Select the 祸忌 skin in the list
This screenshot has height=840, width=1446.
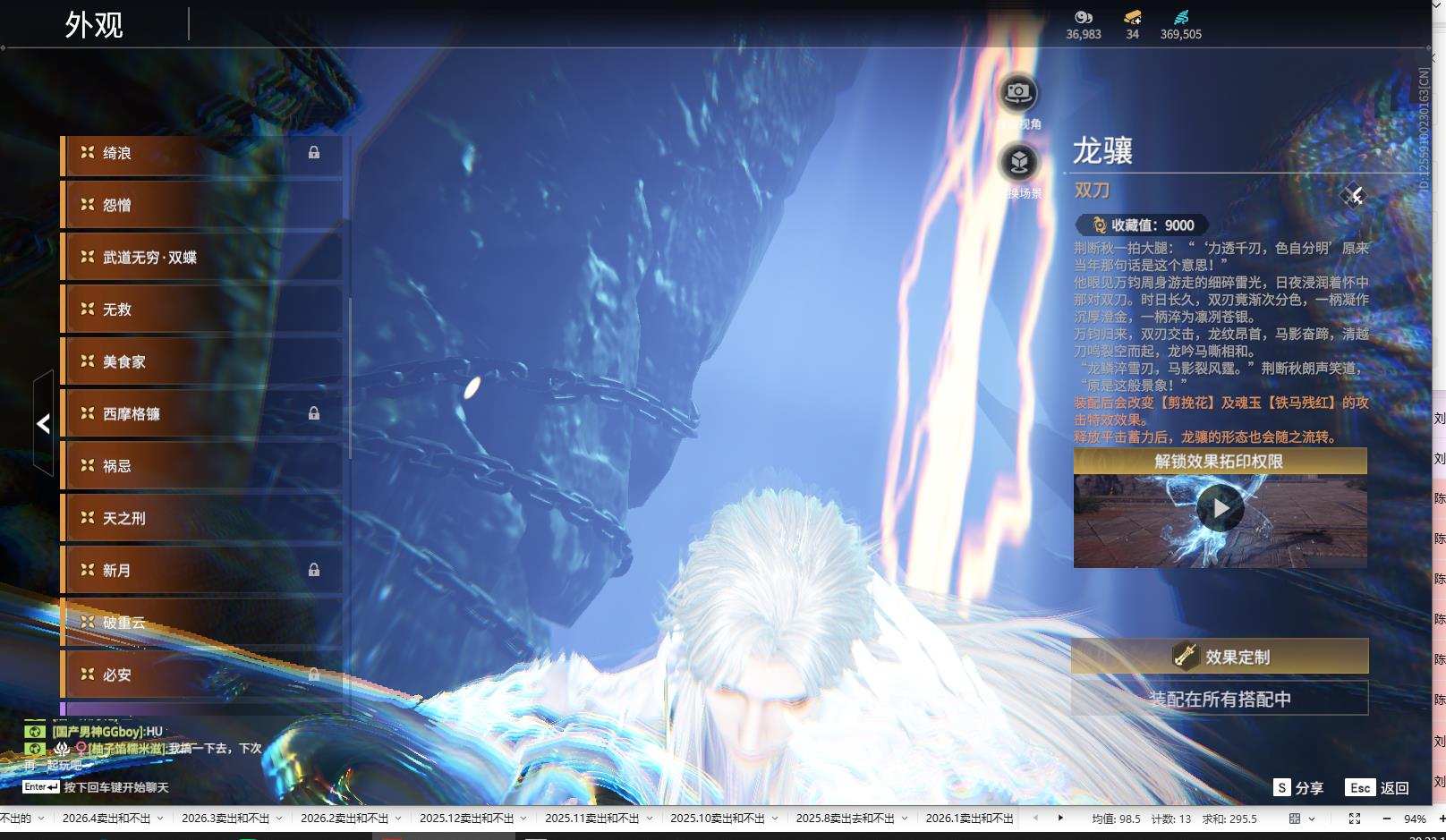[x=202, y=466]
